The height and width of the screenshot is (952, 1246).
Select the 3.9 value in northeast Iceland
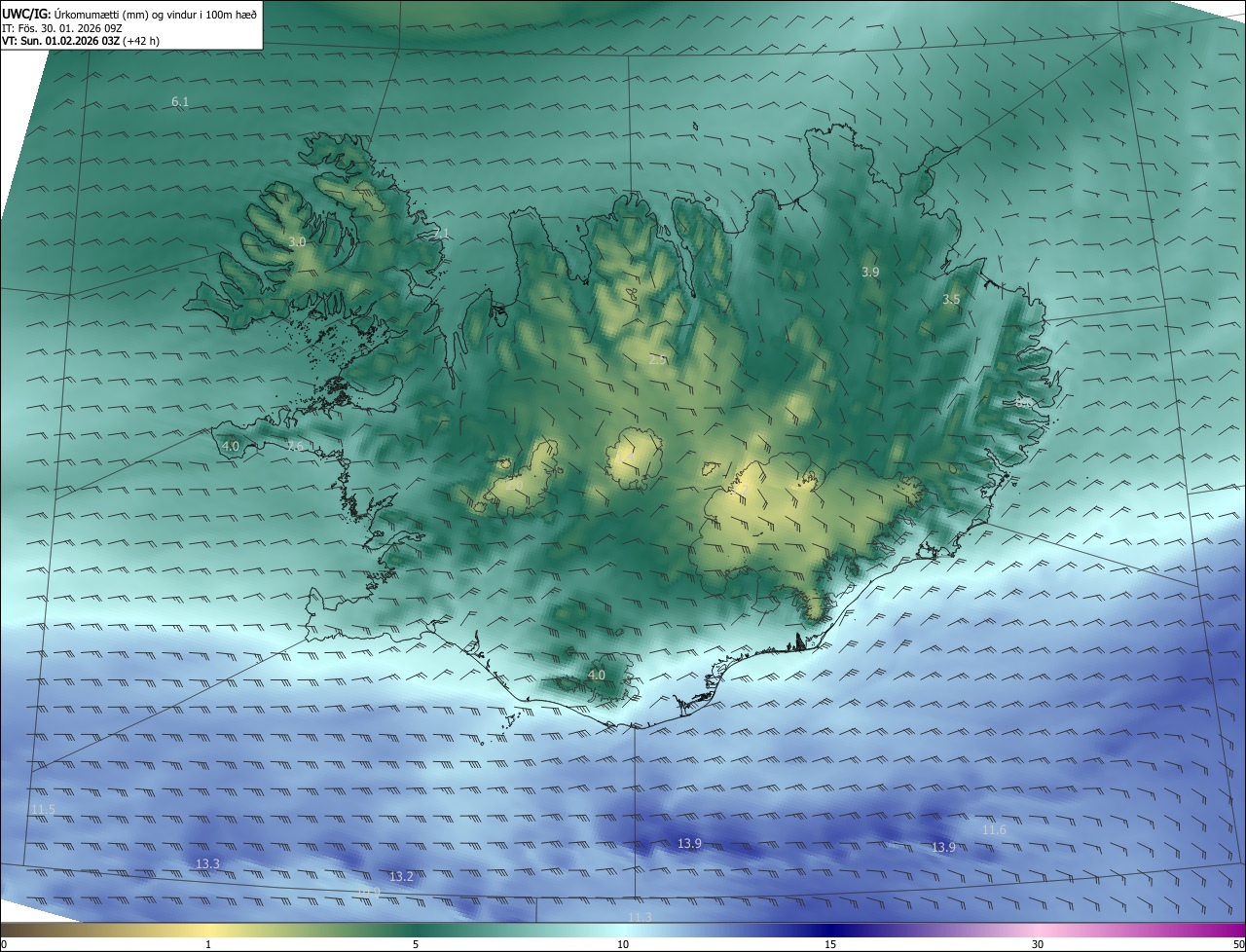pos(870,273)
